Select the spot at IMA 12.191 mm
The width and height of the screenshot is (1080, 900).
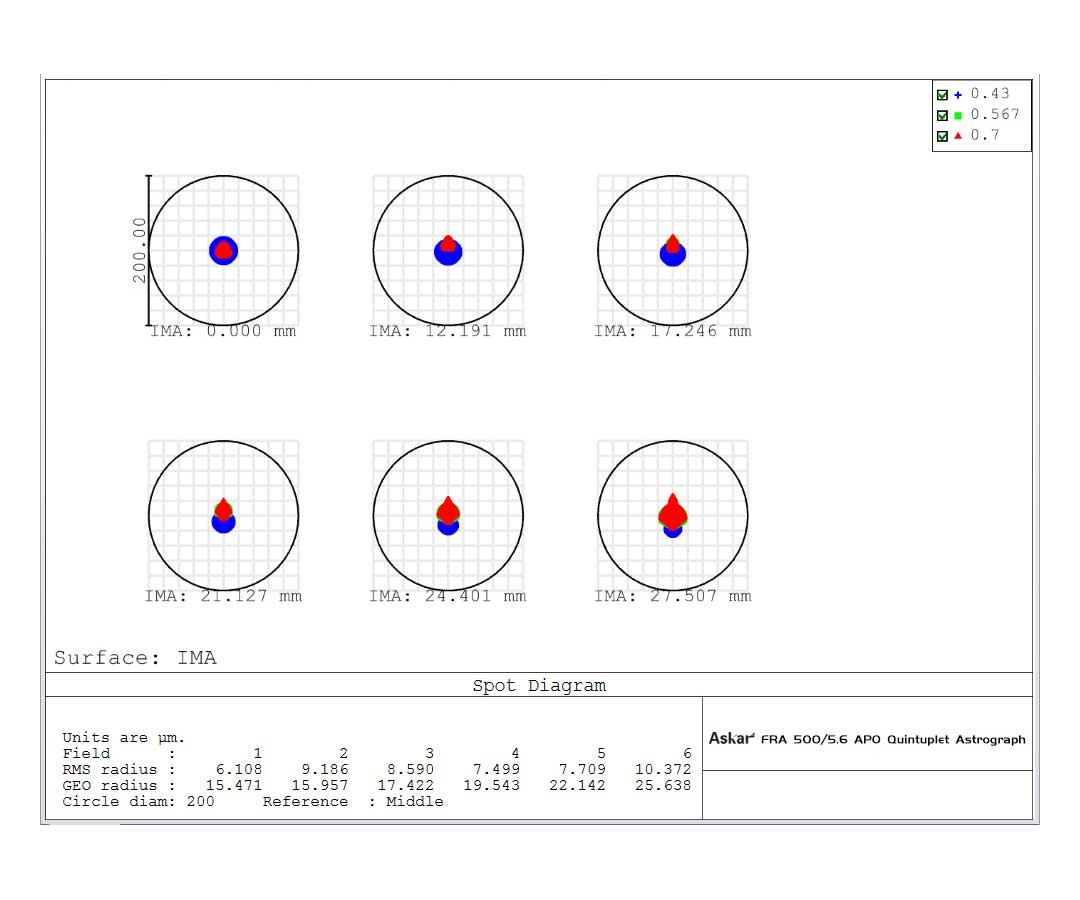[x=448, y=250]
